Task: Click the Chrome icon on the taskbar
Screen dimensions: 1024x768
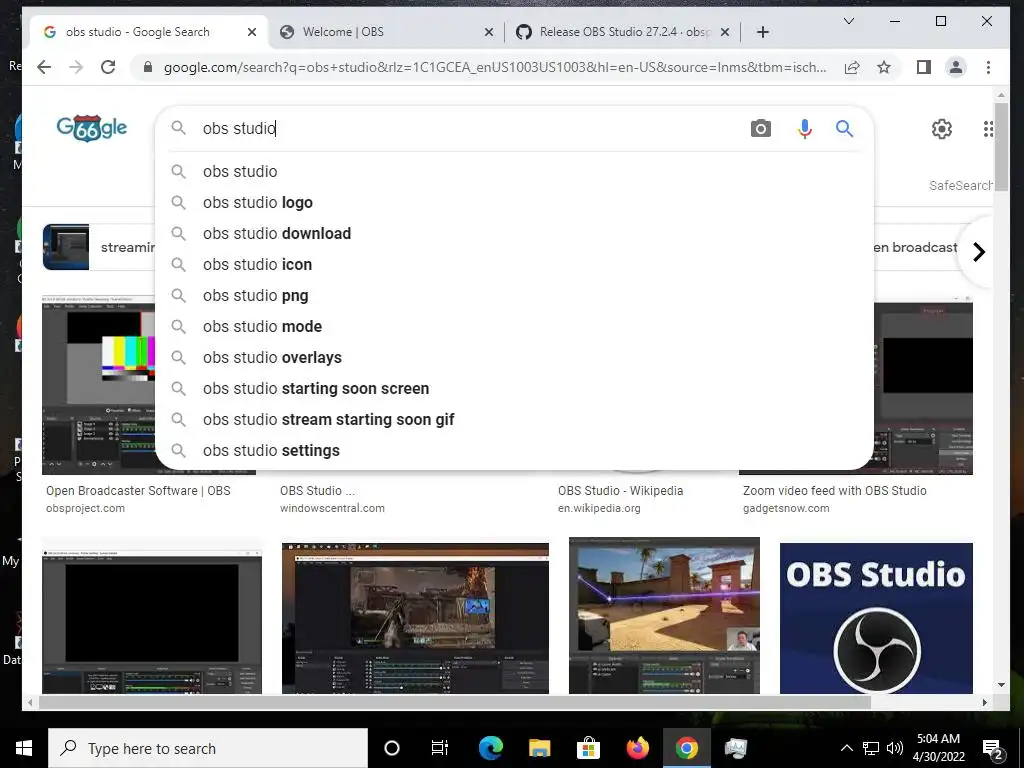Action: (x=686, y=748)
